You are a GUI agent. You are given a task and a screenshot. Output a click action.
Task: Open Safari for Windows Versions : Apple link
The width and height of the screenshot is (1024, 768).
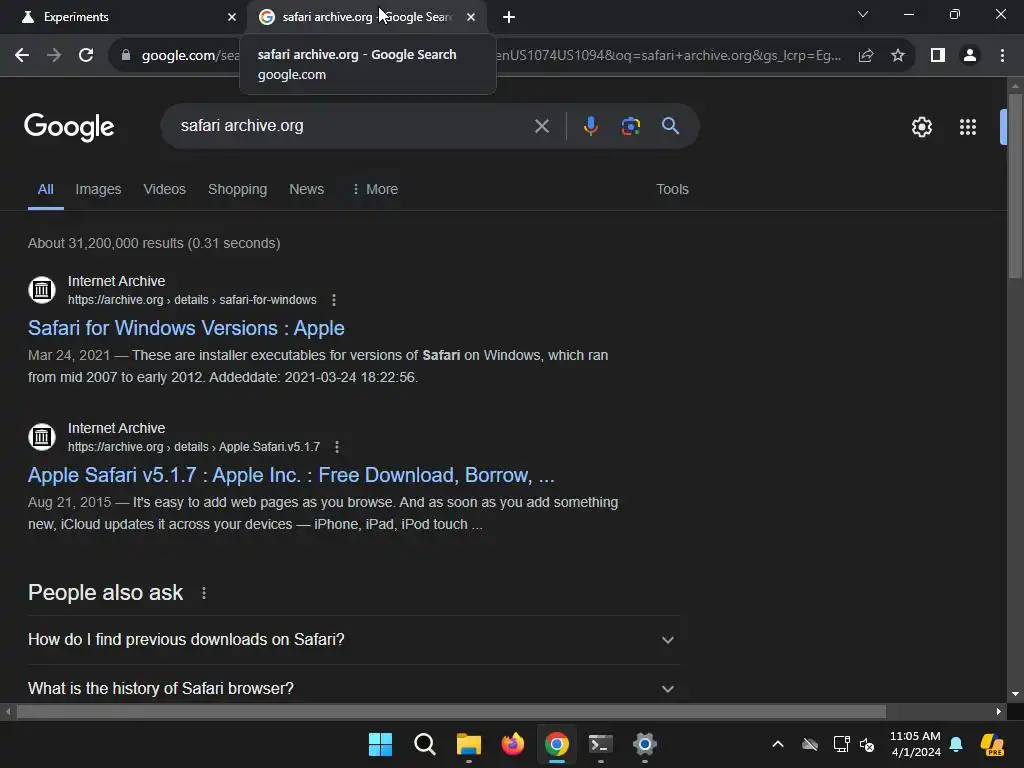coord(186,328)
